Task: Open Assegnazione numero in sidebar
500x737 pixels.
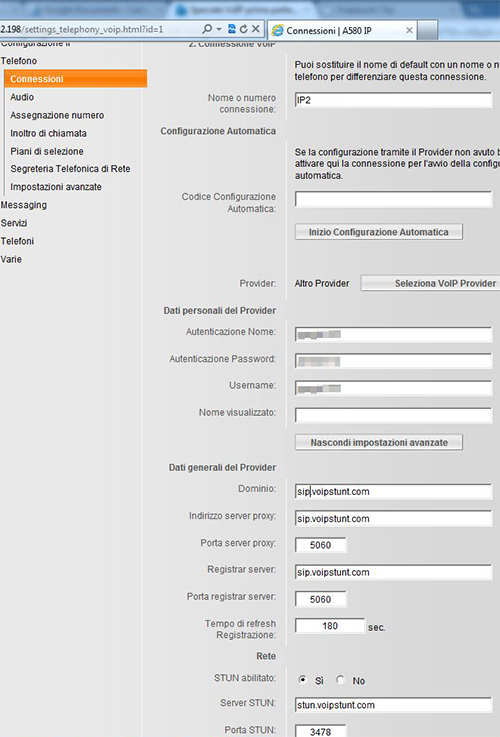Action: click(57, 115)
